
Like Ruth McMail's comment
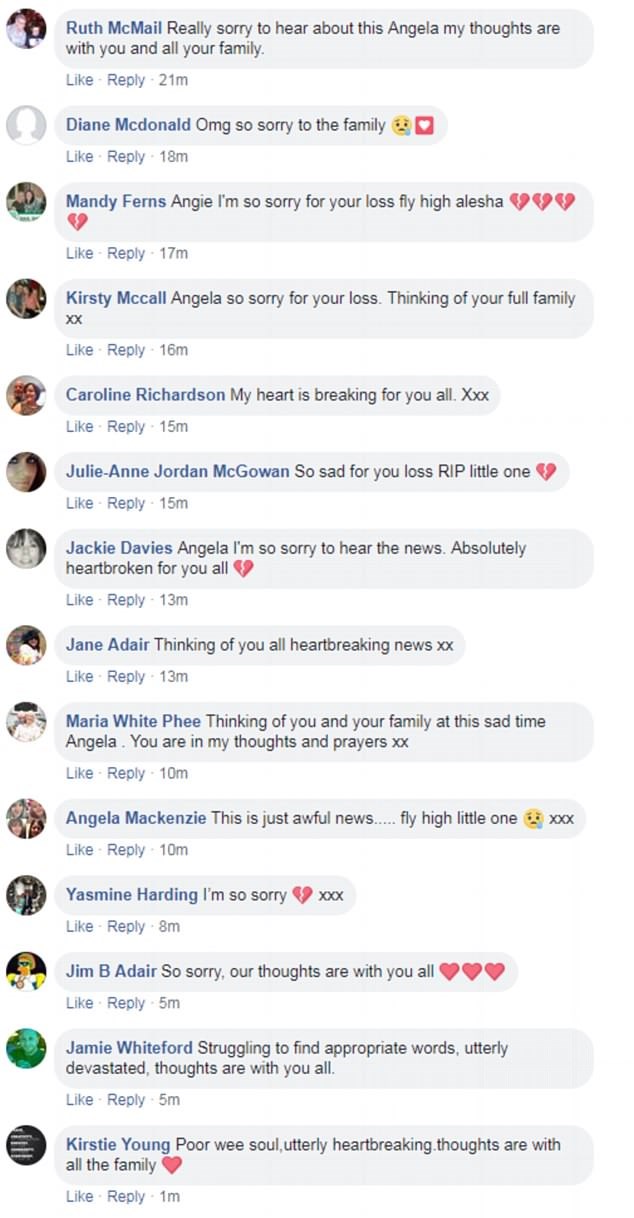79,80
